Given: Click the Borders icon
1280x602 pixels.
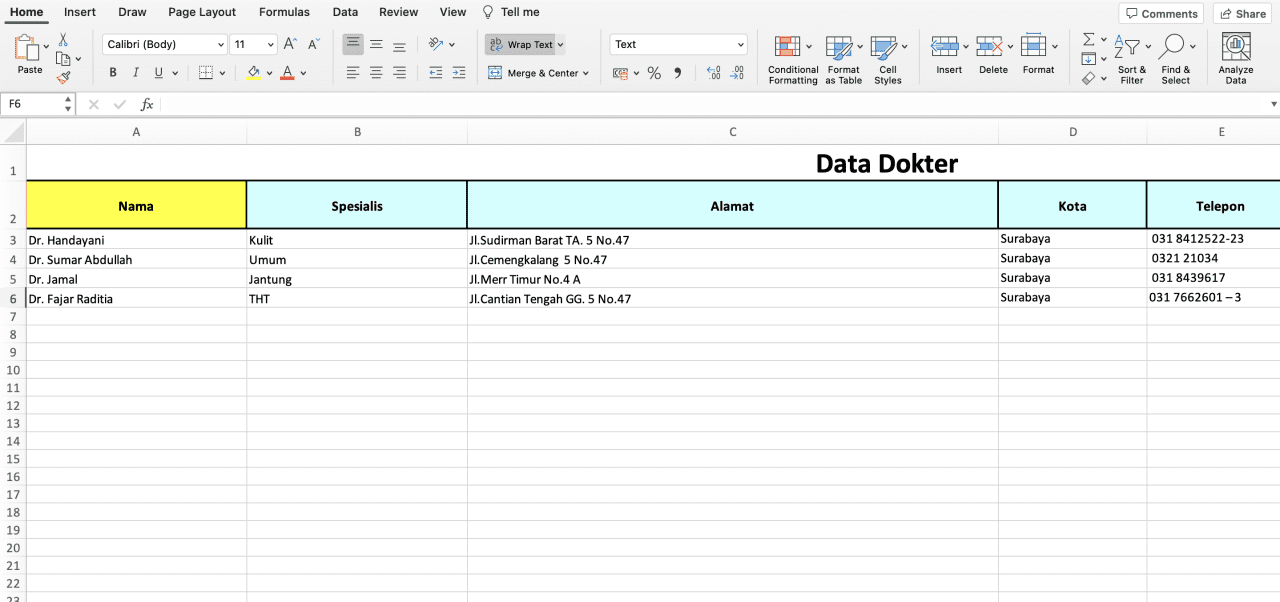Looking at the screenshot, I should (205, 72).
